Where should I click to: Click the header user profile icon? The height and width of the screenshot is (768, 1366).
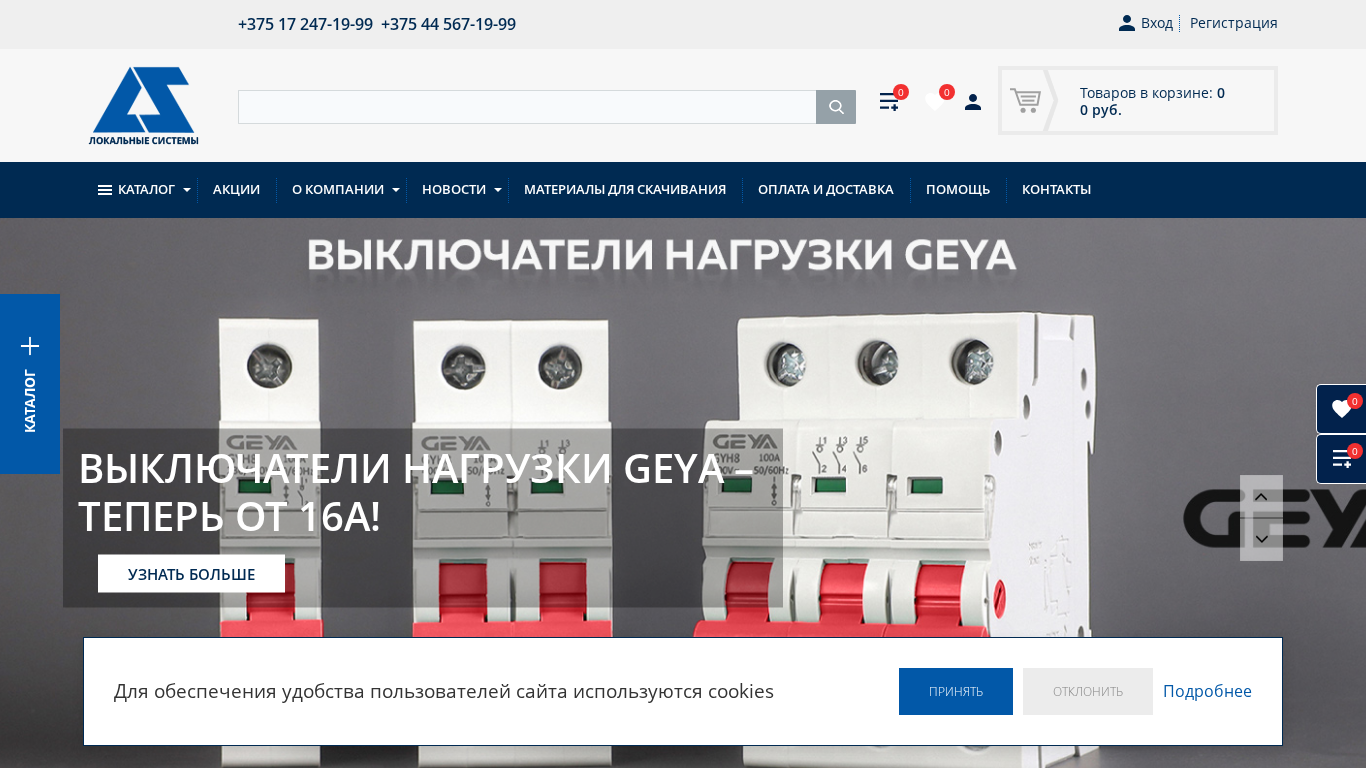(x=973, y=102)
